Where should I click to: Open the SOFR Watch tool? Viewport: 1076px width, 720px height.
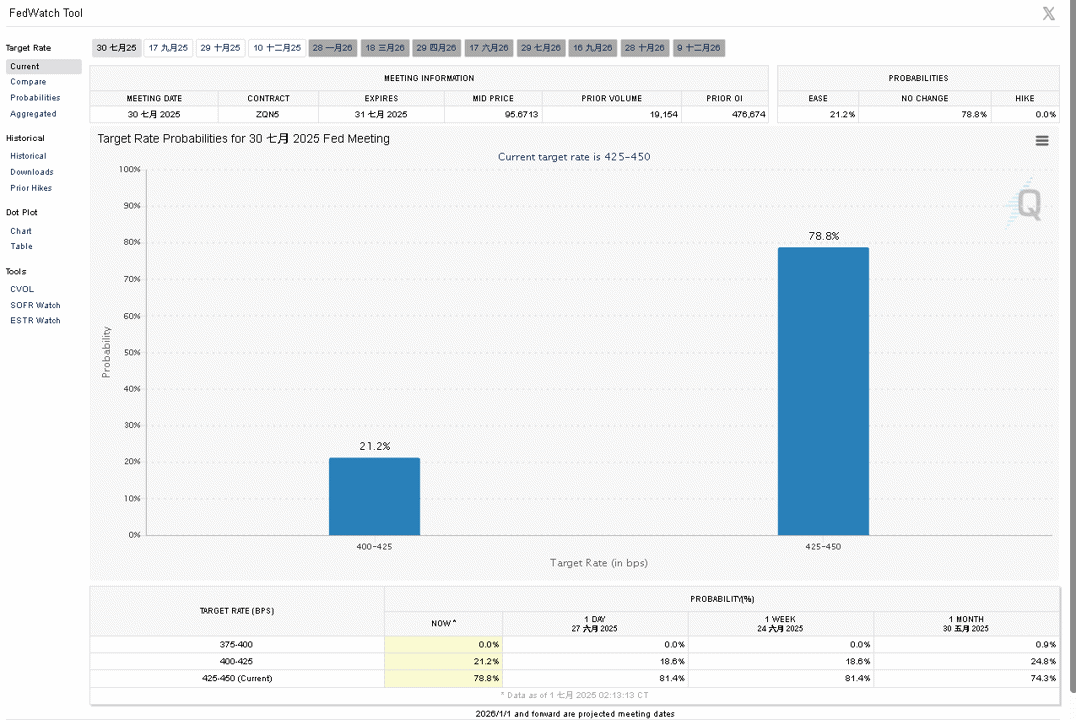tap(35, 305)
